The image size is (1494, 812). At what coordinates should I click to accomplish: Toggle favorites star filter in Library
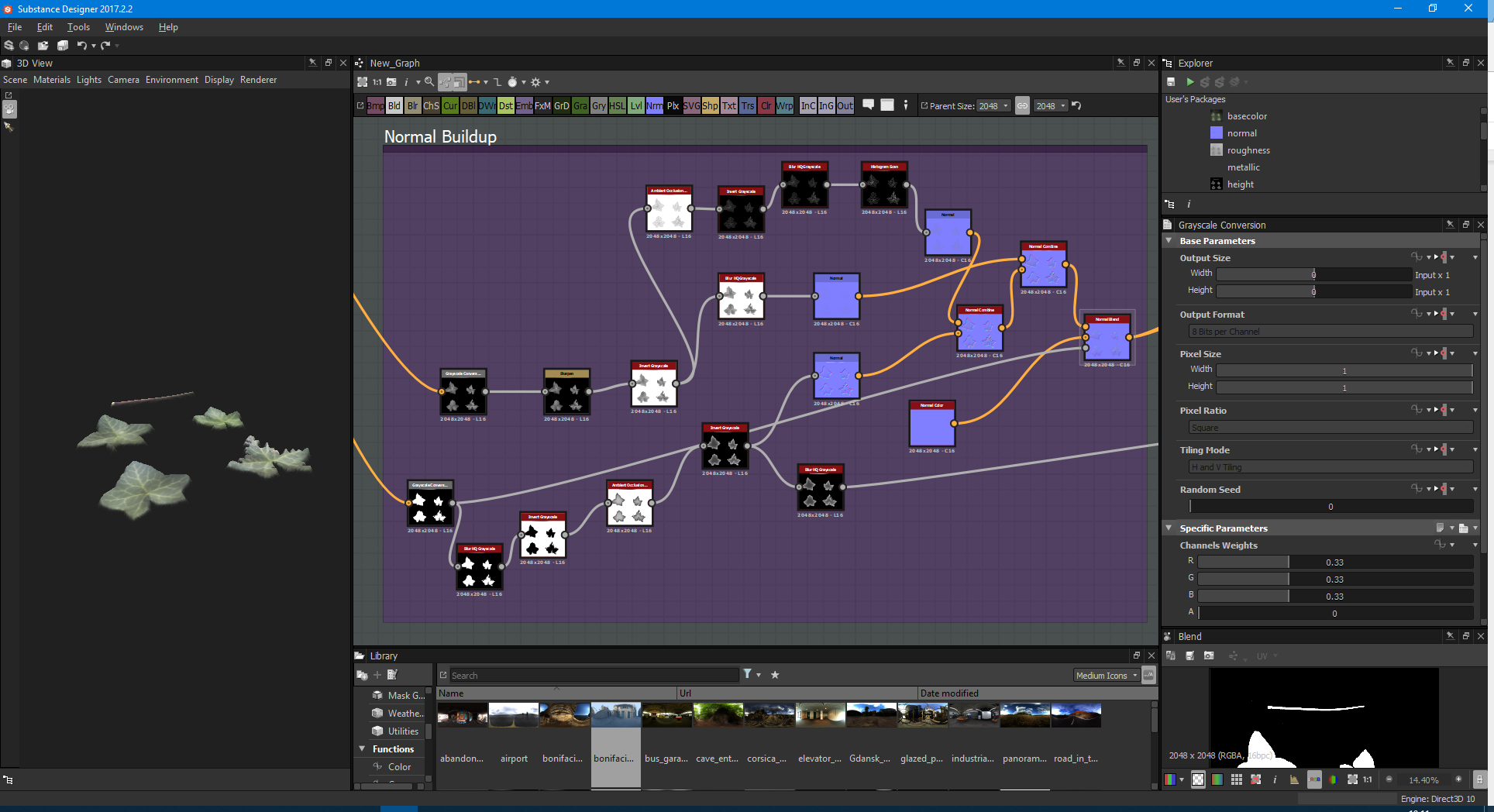coord(775,675)
